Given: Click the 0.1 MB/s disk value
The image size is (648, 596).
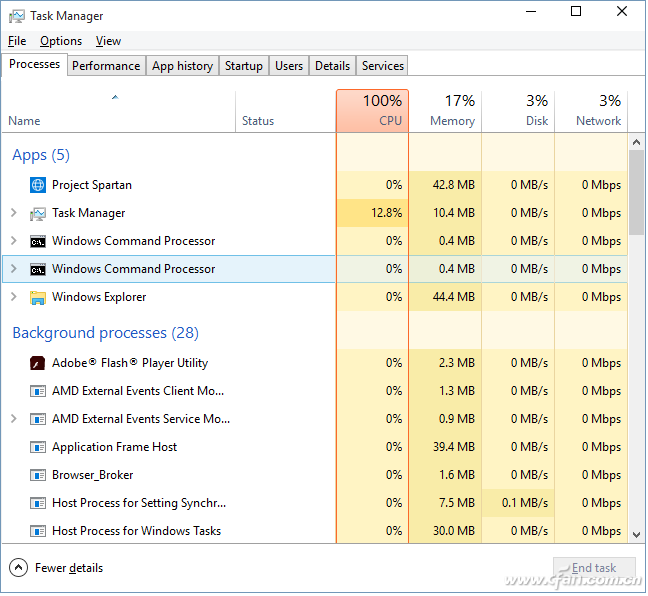Looking at the screenshot, I should click(x=526, y=503).
